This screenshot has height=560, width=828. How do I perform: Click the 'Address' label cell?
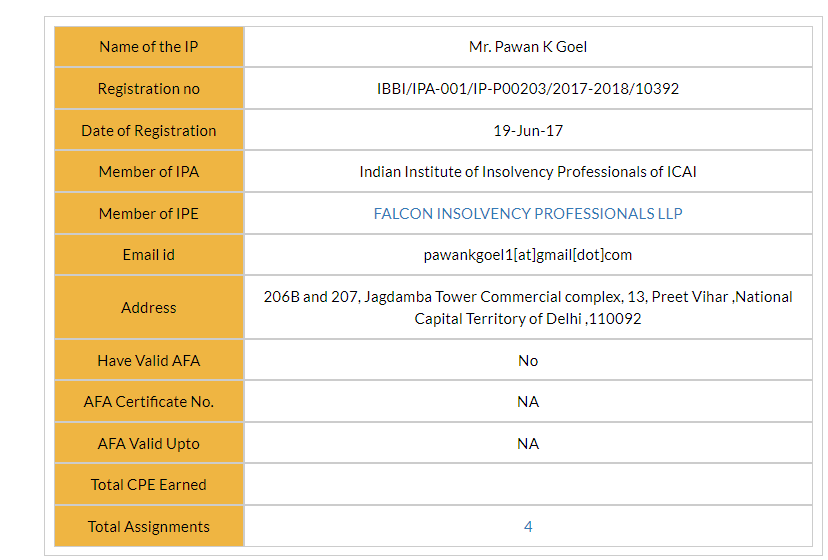149,307
